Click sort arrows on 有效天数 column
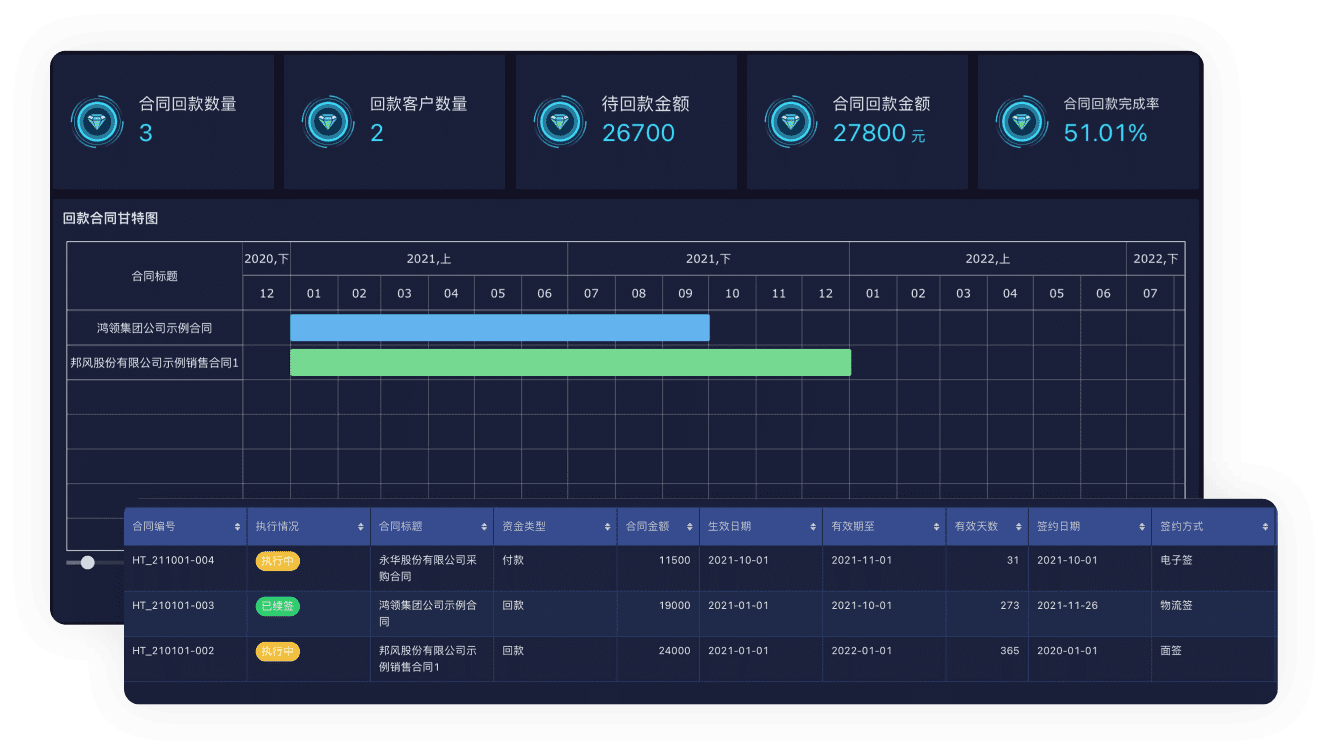This screenshot has height=756, width=1328. point(1019,527)
